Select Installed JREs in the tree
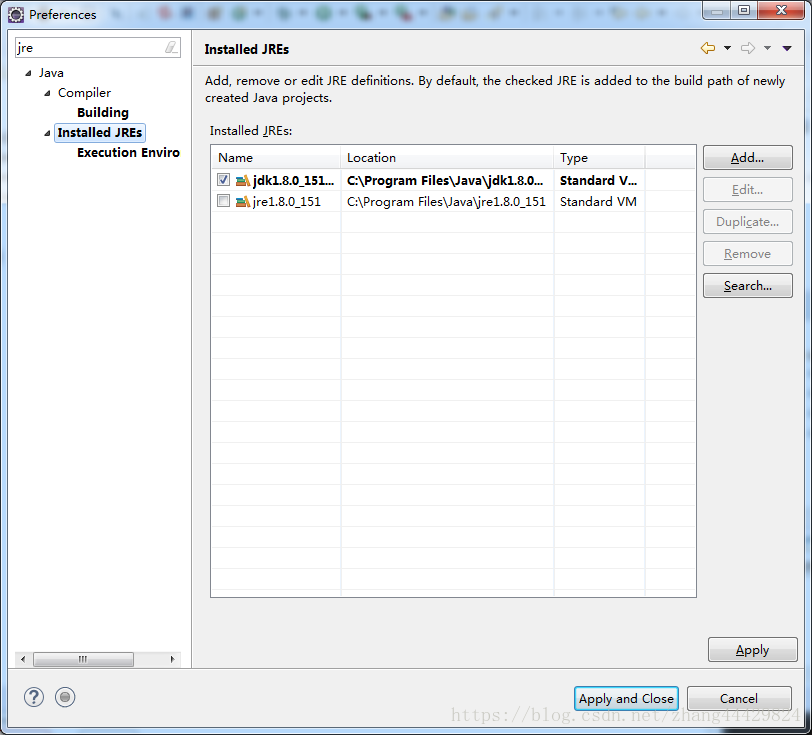This screenshot has width=812, height=735. 100,133
